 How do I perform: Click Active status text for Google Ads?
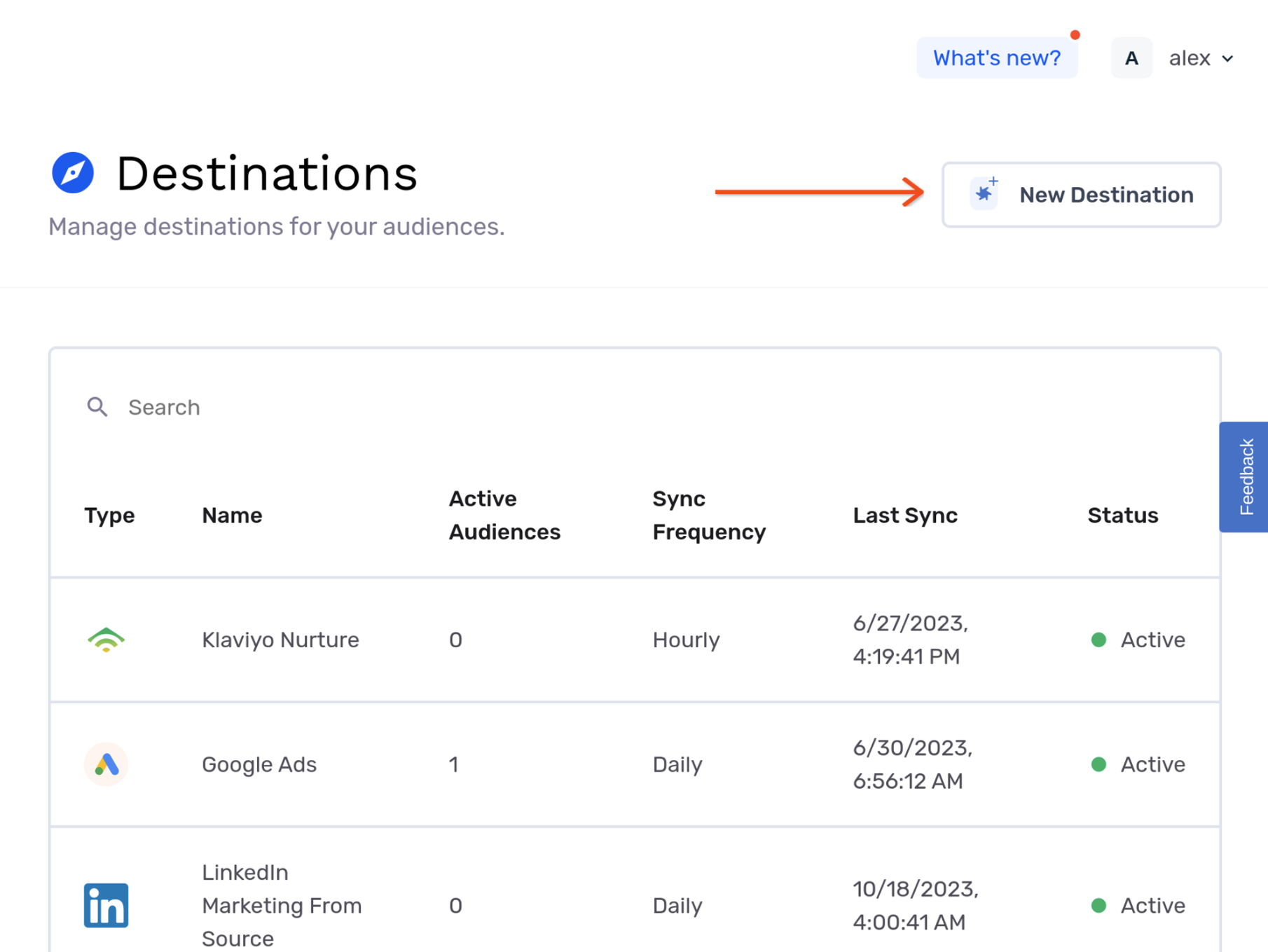point(1152,764)
